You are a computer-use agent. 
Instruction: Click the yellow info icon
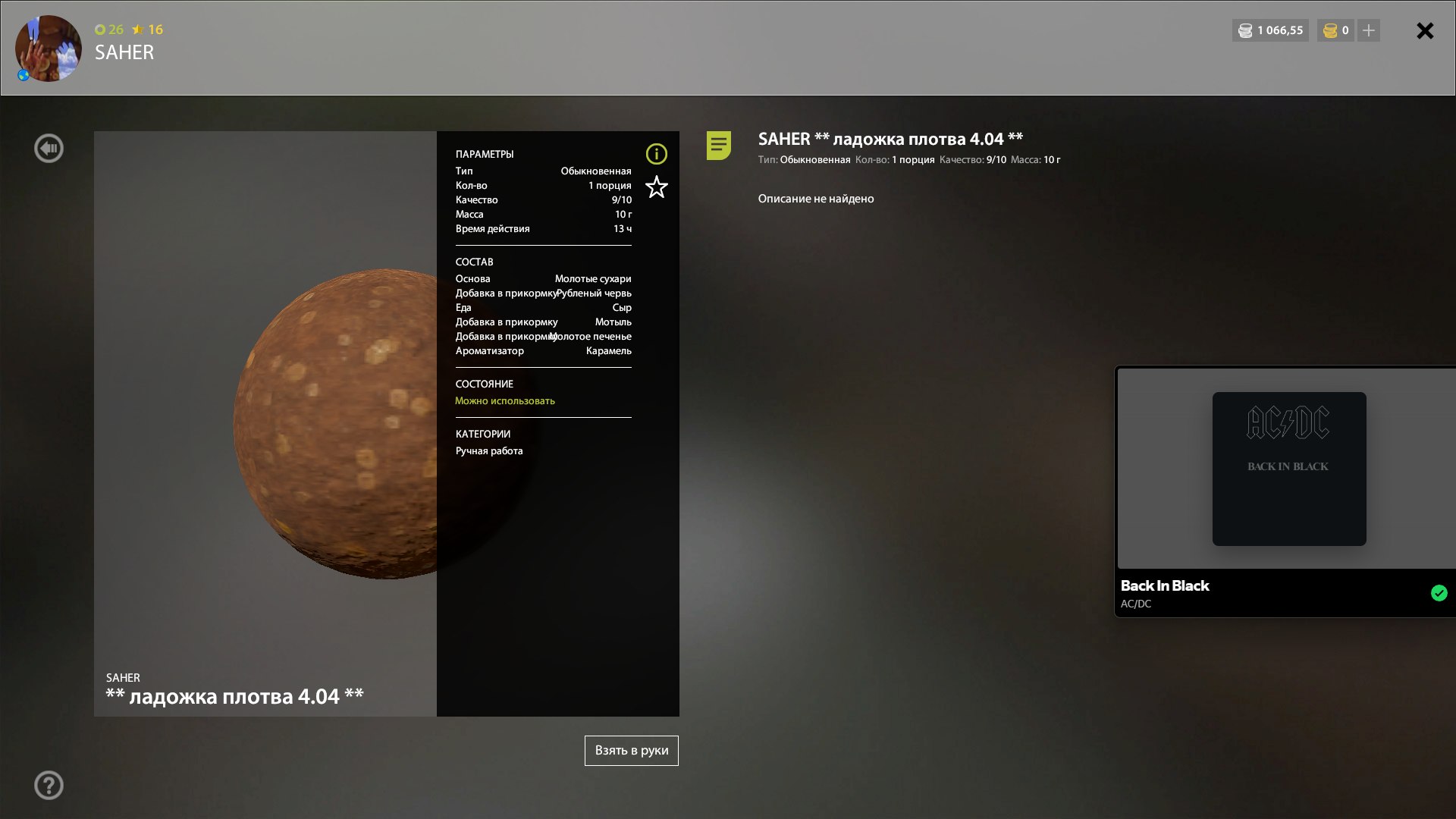pyautogui.click(x=656, y=154)
